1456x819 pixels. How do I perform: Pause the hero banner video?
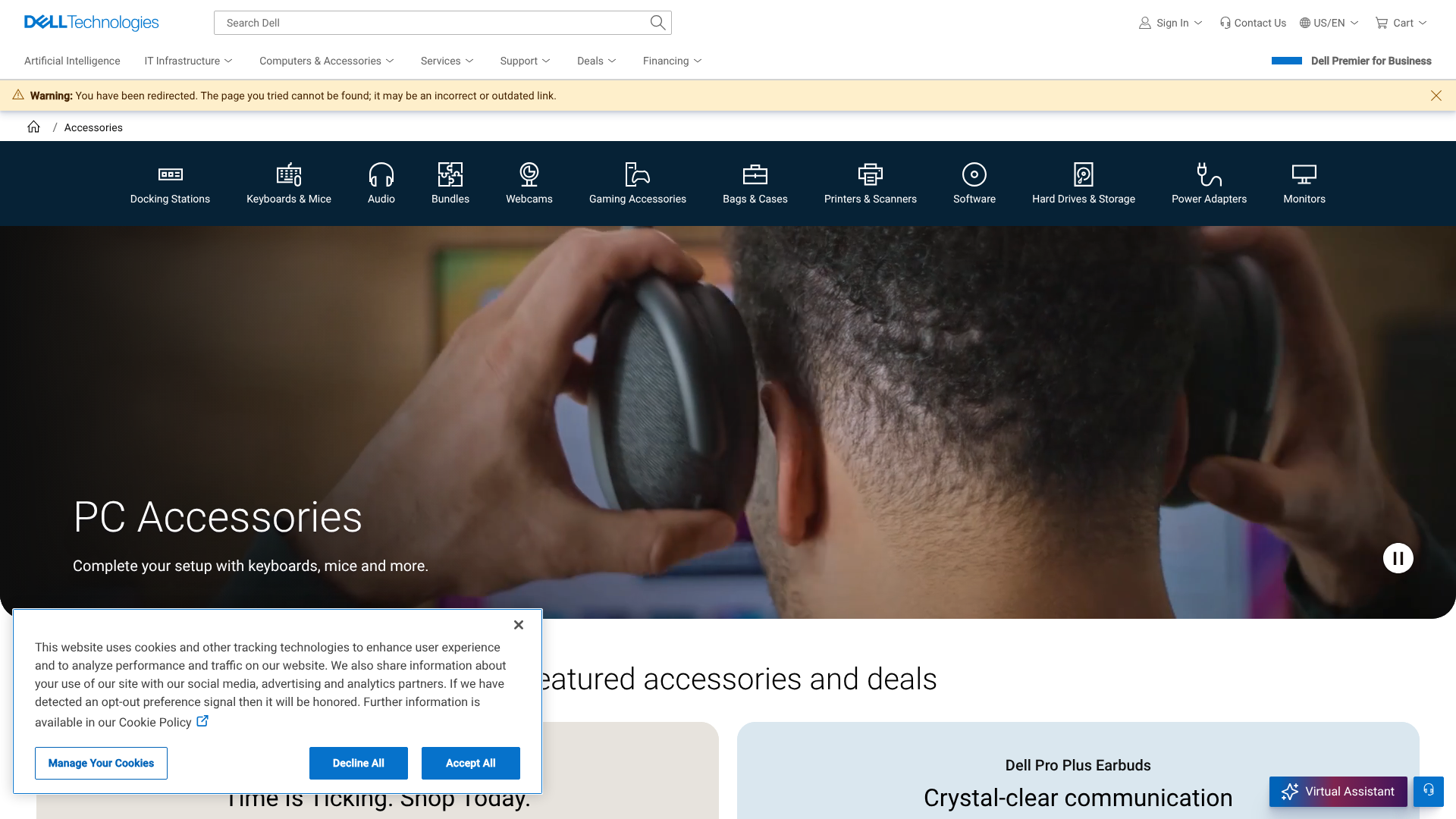pos(1398,558)
